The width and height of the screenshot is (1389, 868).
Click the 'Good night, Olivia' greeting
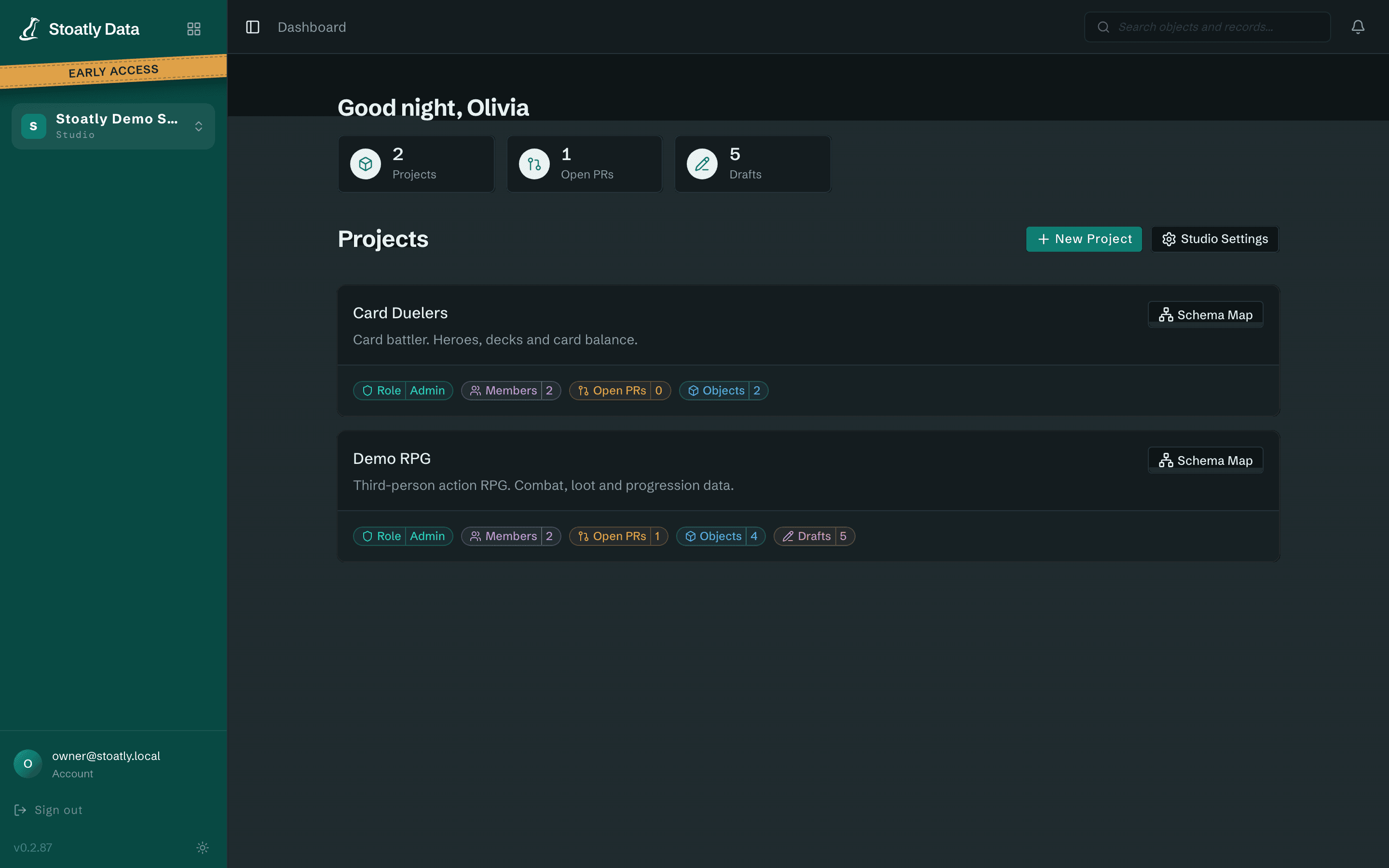tap(434, 108)
